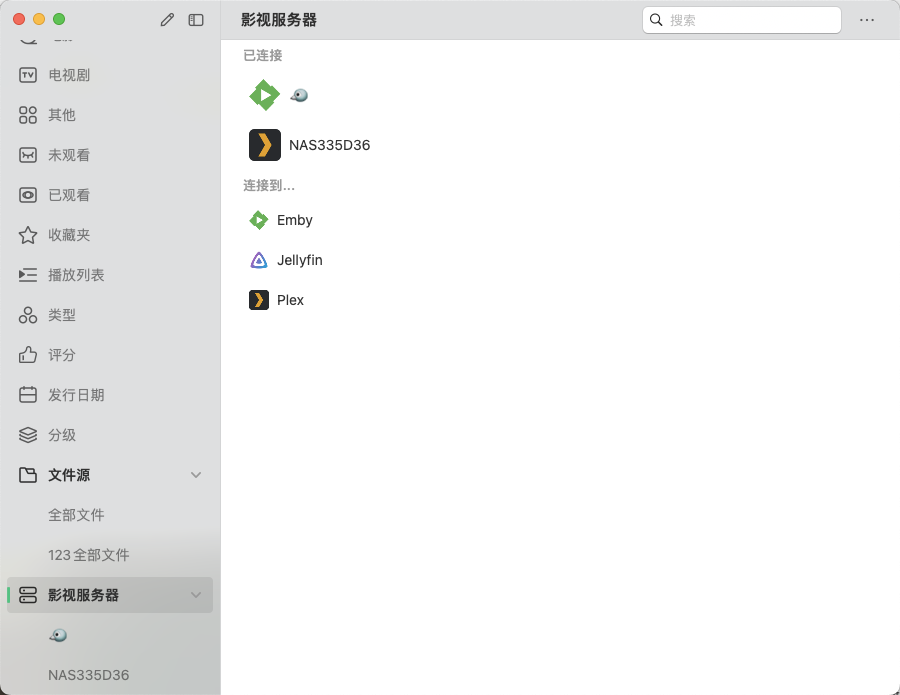Click the 分级 layers icon

tap(28, 435)
